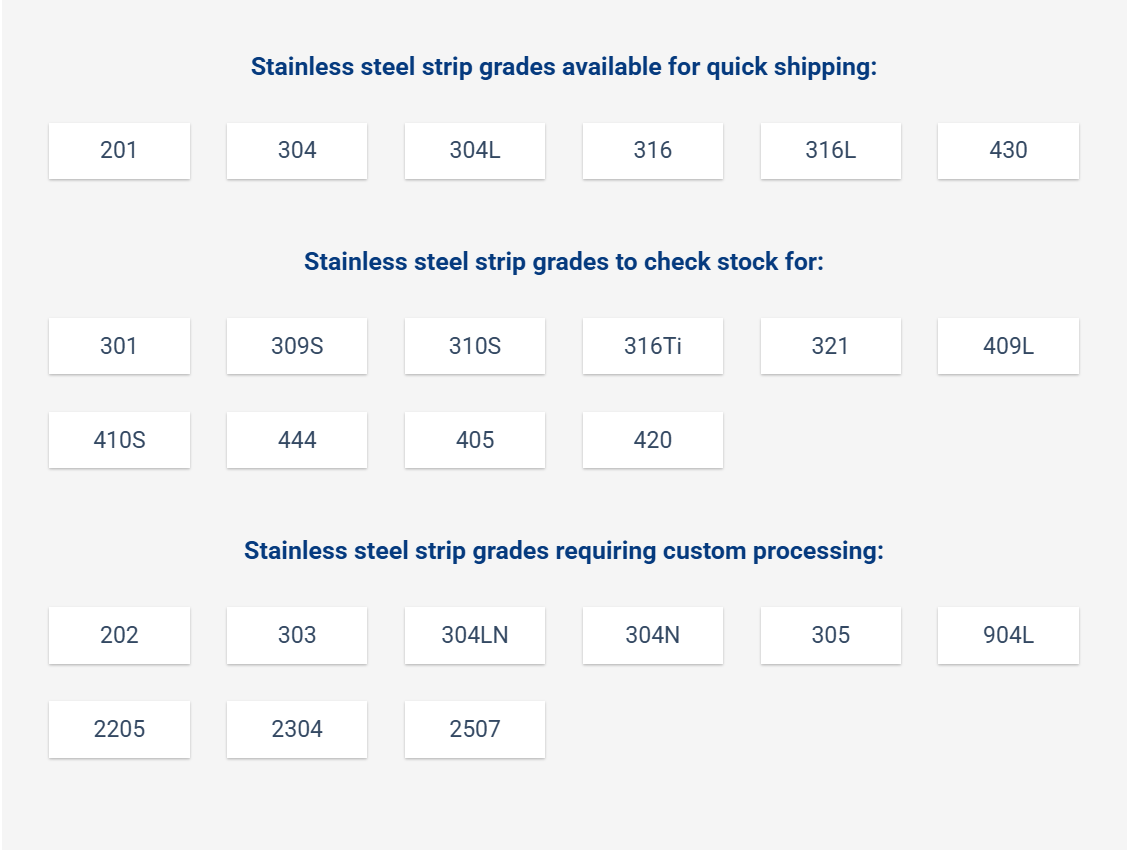Select the 420 strip grade
The image size is (1127, 850).
pos(653,440)
